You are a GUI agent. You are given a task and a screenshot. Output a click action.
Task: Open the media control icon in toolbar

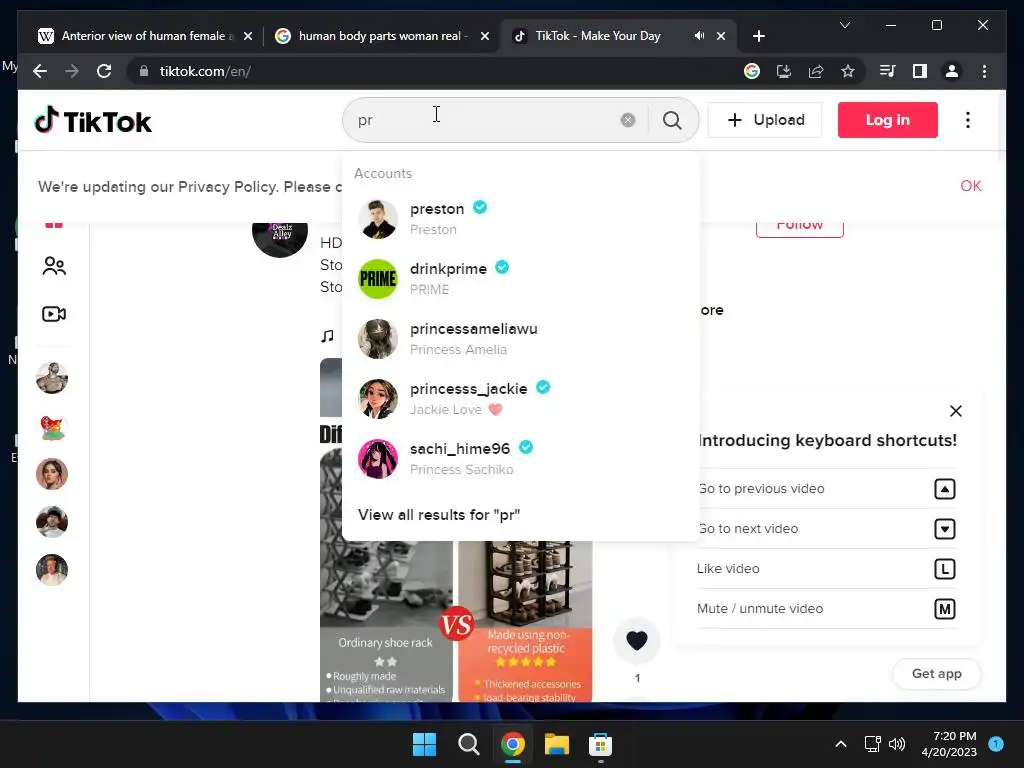tap(888, 71)
